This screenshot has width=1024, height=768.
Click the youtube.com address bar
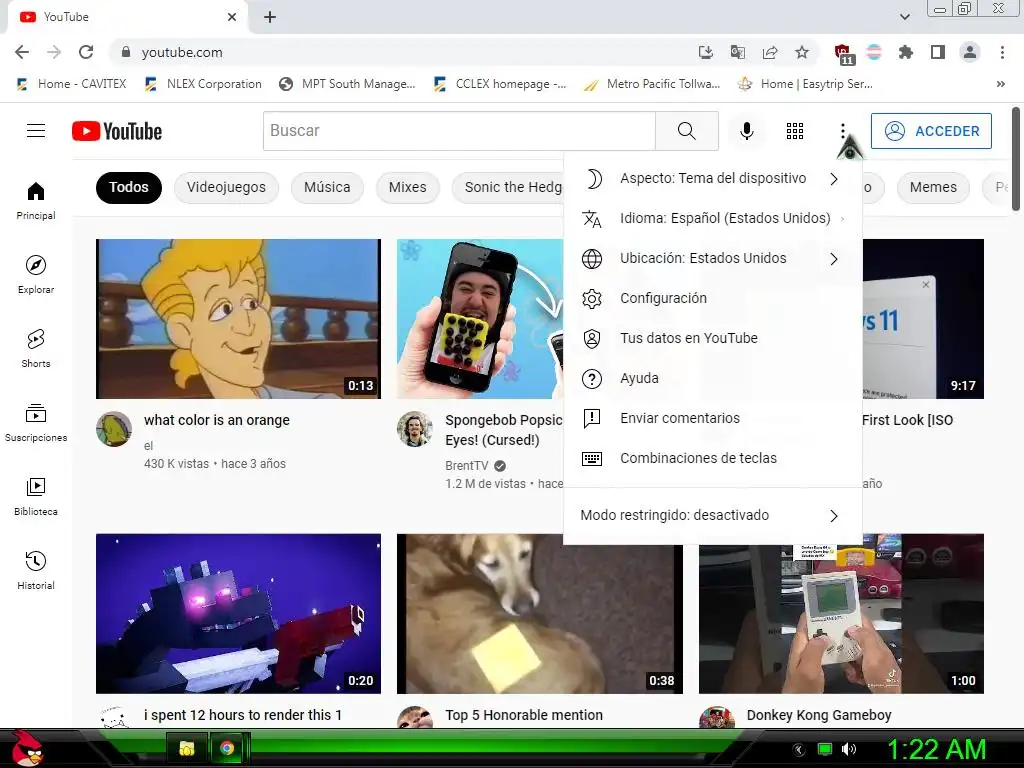click(x=405, y=52)
